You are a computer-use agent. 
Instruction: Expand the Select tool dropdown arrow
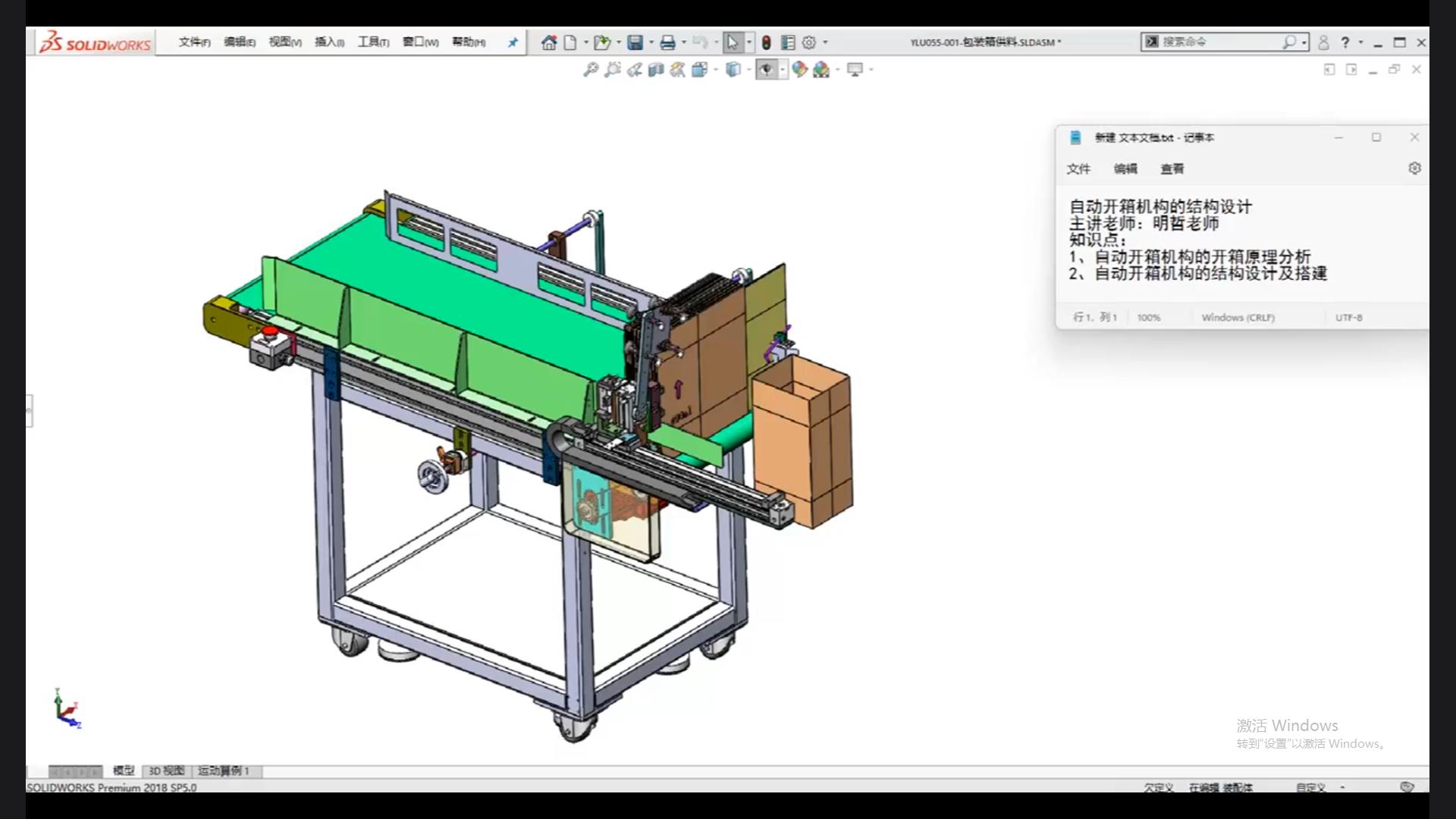[749, 42]
